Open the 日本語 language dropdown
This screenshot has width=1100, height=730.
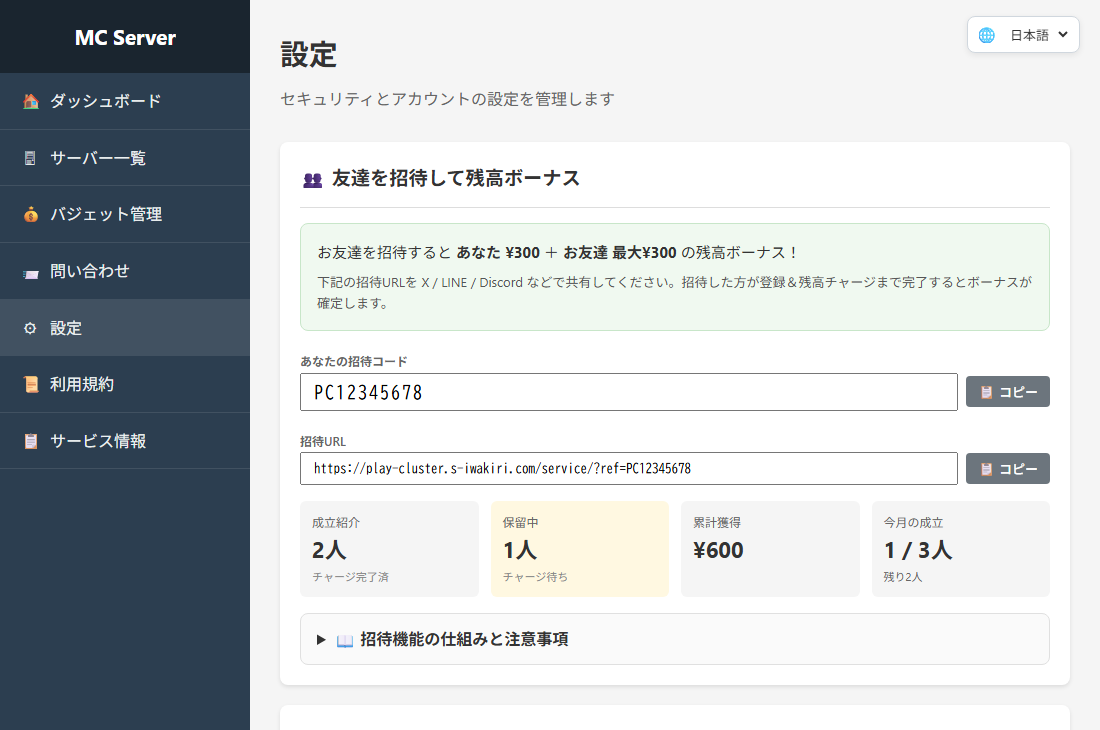pos(1023,35)
